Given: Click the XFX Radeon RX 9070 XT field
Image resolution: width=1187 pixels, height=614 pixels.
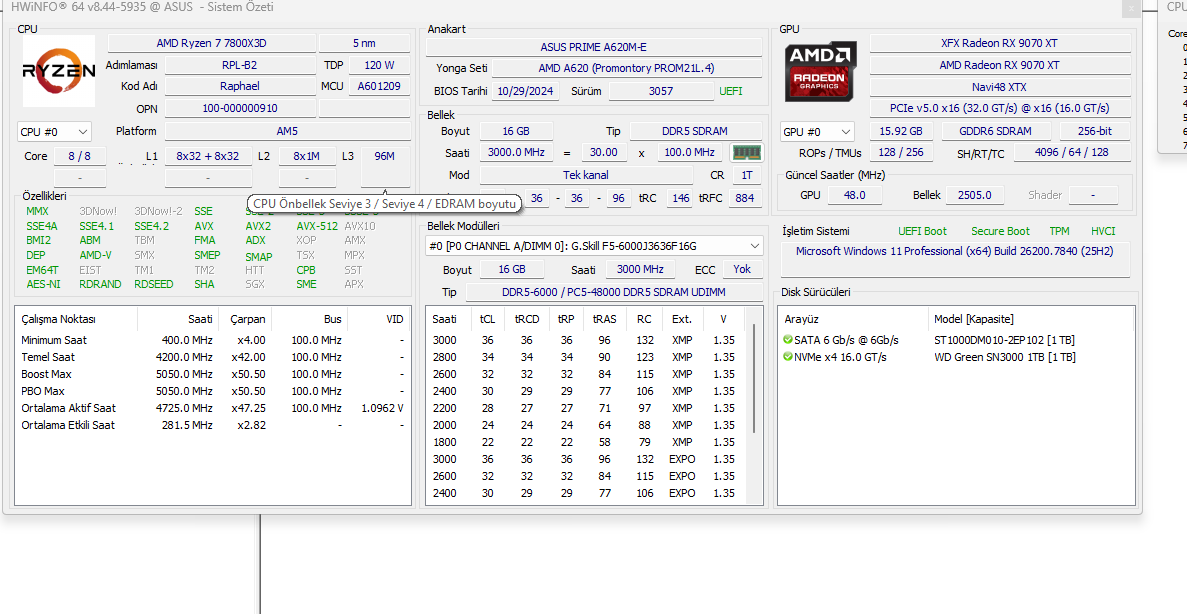Looking at the screenshot, I should 1000,43.
